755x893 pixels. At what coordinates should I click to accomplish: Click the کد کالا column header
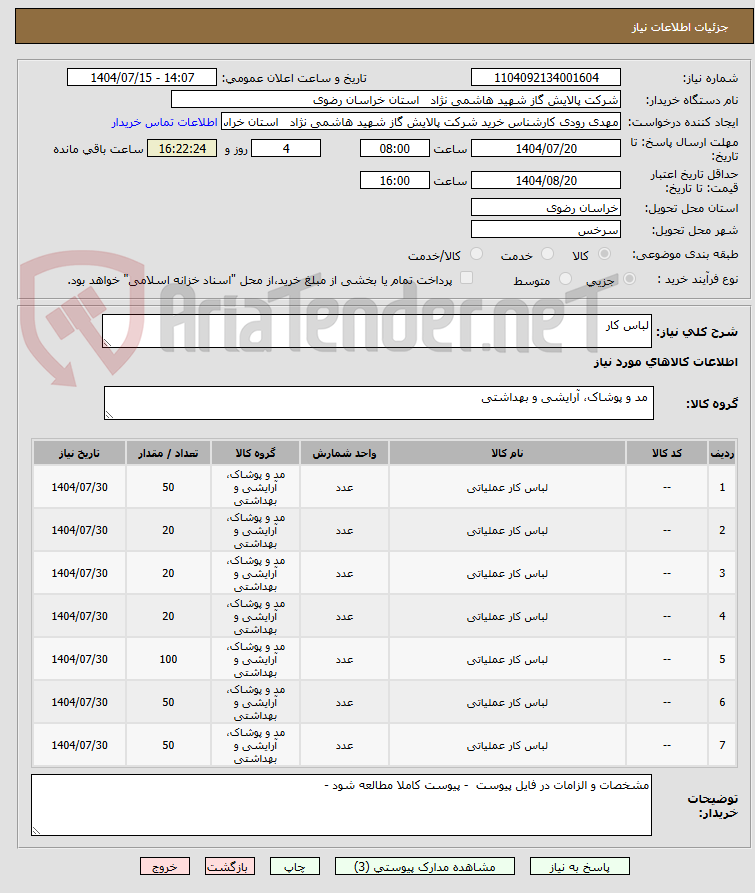click(667, 453)
